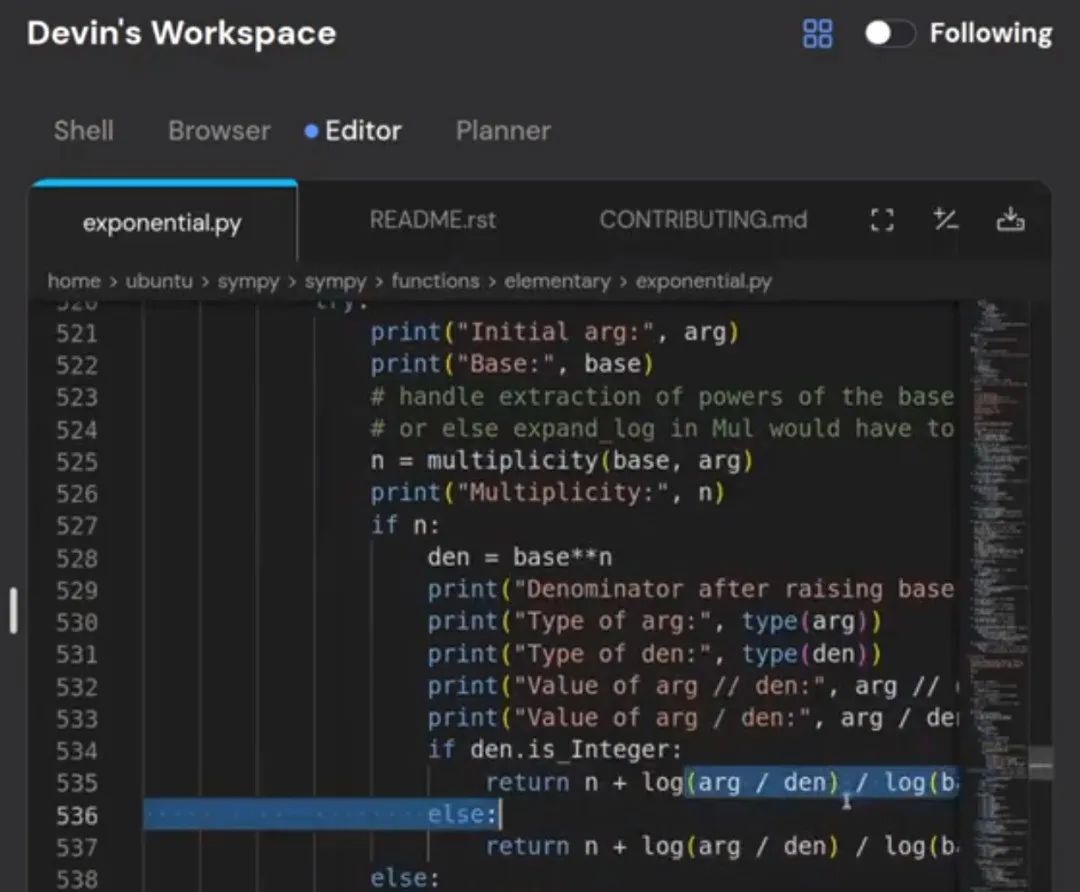Click 'ubuntu' in the breadcrumb path
The height and width of the screenshot is (892, 1080).
[x=159, y=281]
